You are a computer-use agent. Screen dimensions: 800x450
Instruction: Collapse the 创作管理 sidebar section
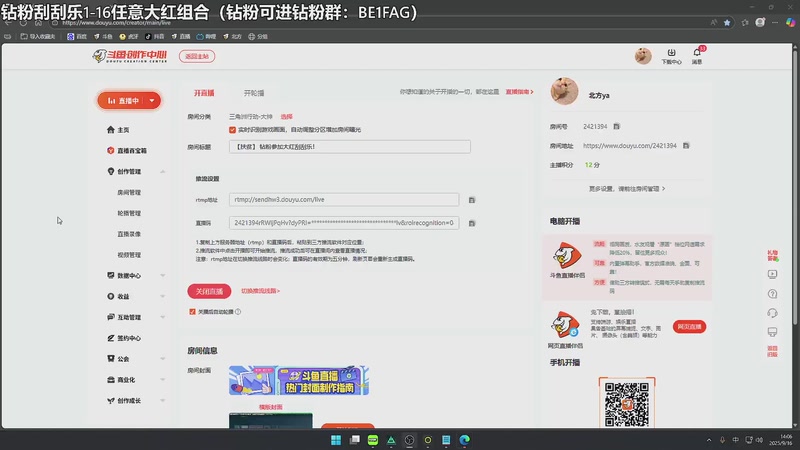pyautogui.click(x=162, y=171)
